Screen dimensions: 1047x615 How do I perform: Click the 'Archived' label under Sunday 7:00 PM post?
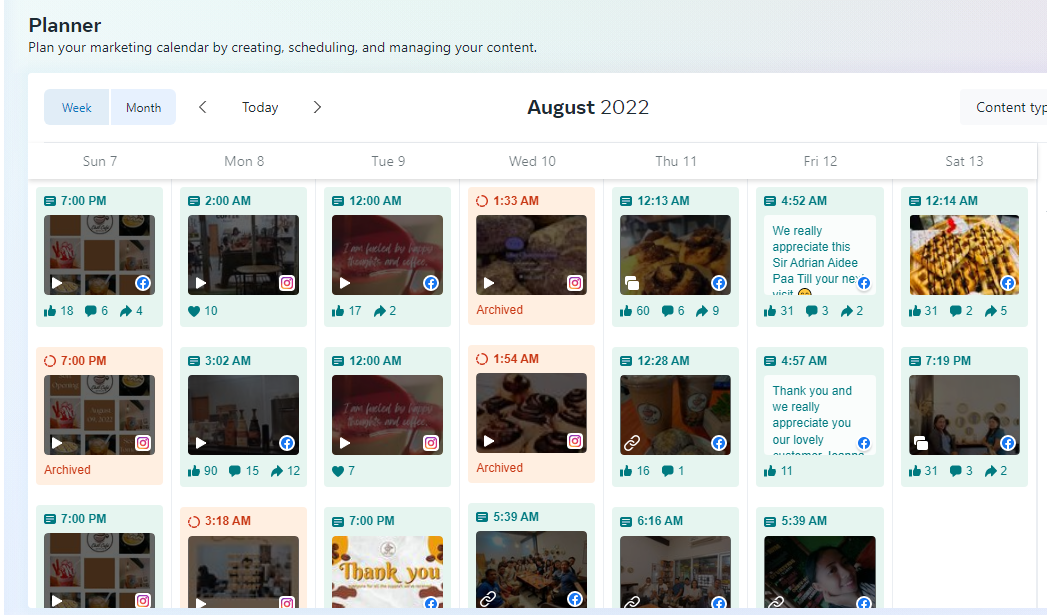point(67,470)
